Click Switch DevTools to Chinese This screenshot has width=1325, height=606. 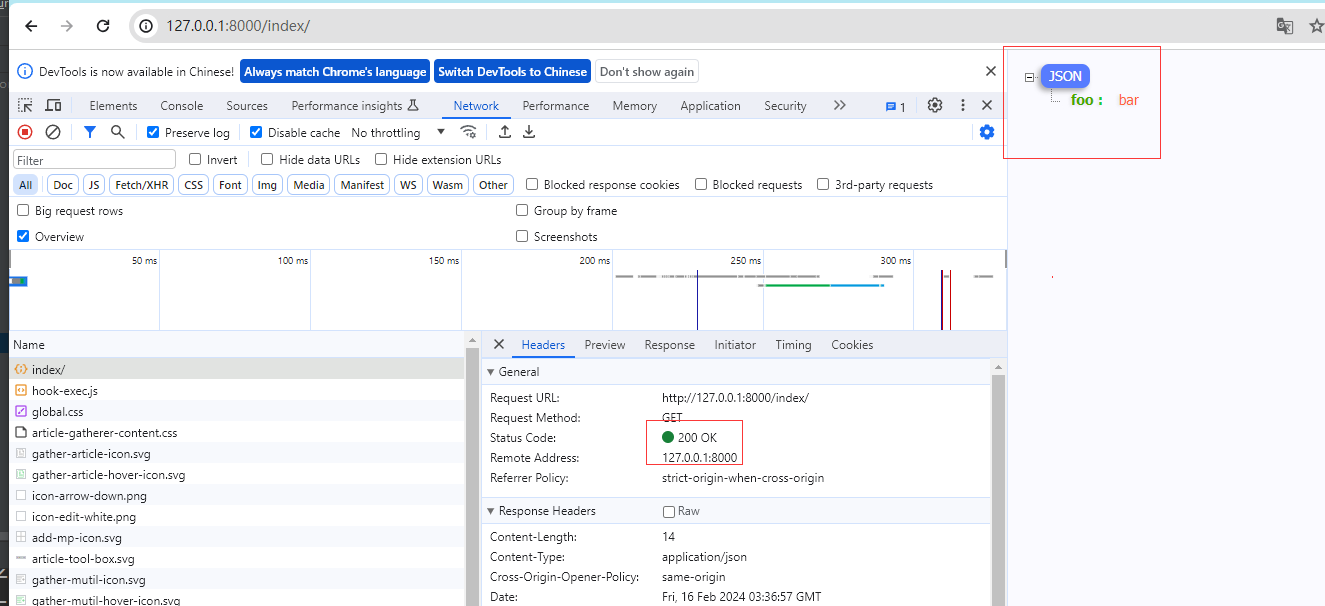tap(512, 71)
